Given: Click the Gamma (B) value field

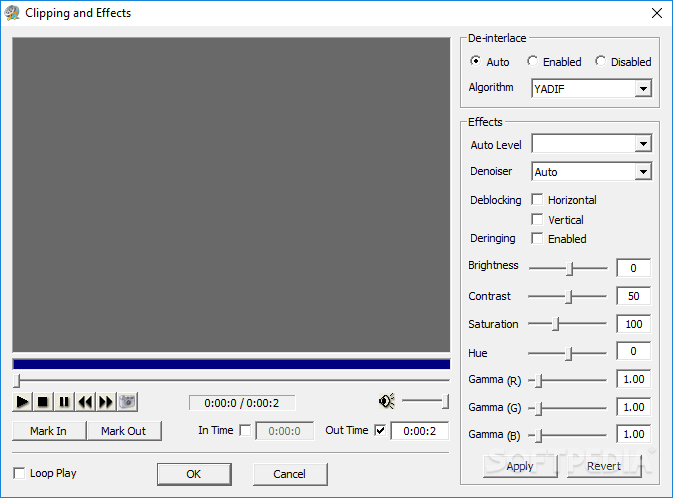Looking at the screenshot, I should click(633, 434).
